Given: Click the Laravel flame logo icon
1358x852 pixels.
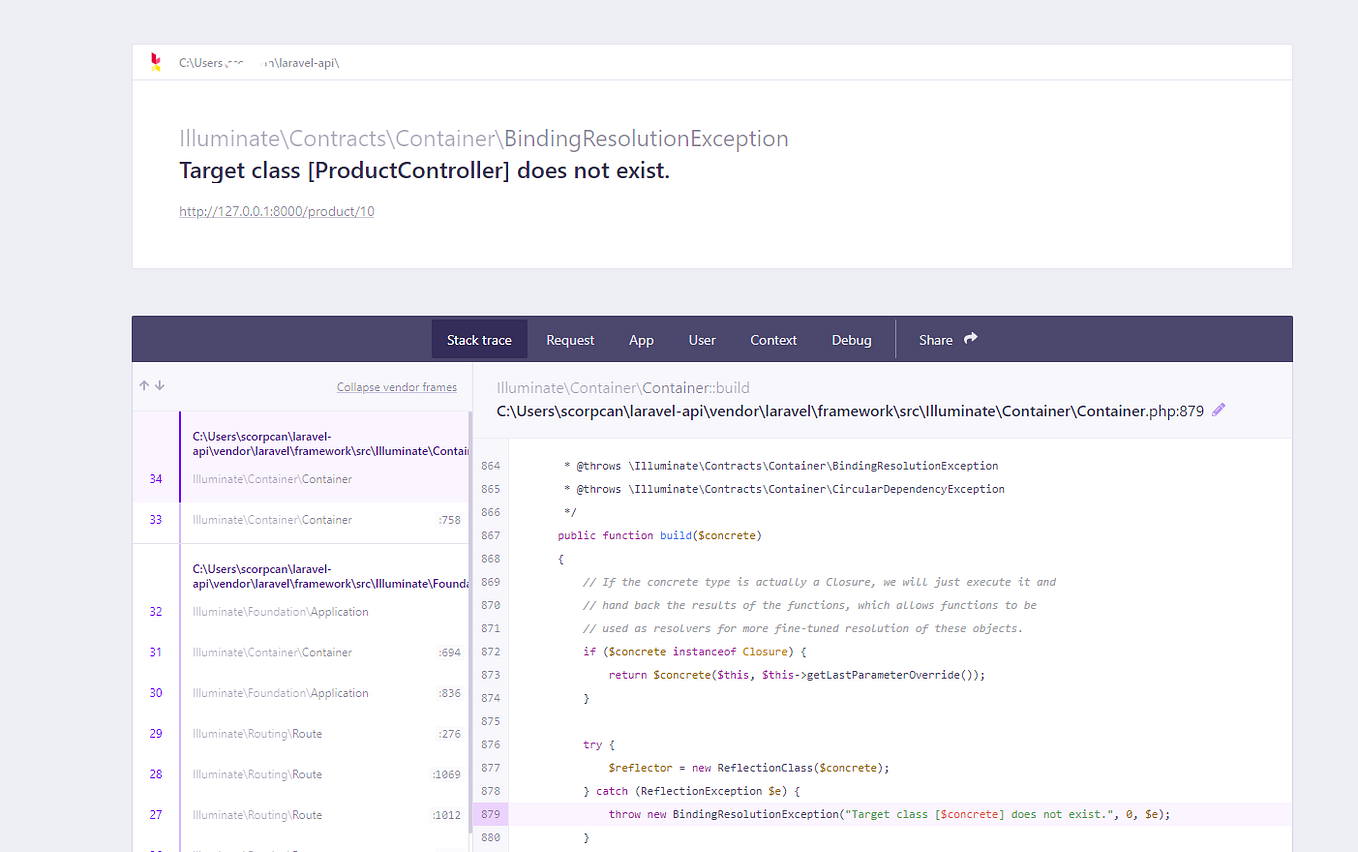Looking at the screenshot, I should click(155, 62).
